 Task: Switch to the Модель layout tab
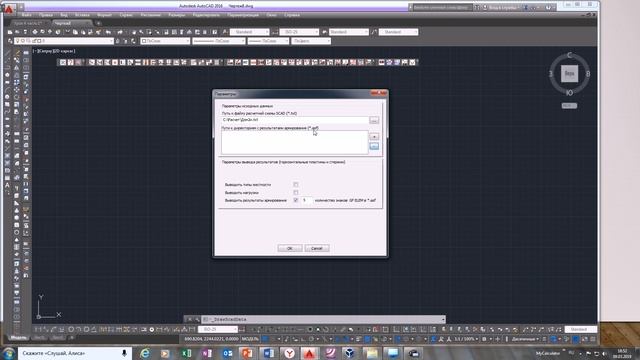[18, 338]
